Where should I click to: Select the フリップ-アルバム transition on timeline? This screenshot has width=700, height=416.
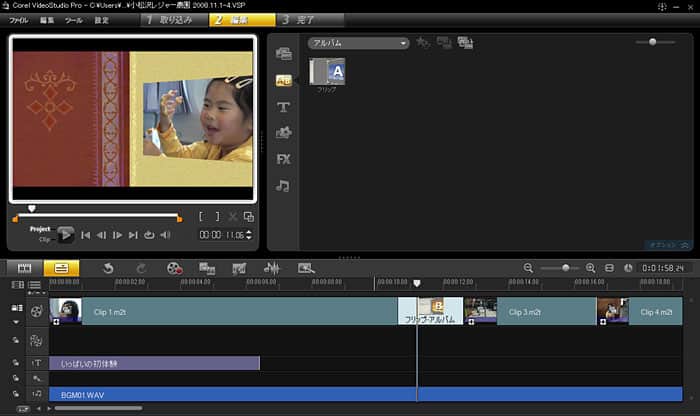click(430, 311)
